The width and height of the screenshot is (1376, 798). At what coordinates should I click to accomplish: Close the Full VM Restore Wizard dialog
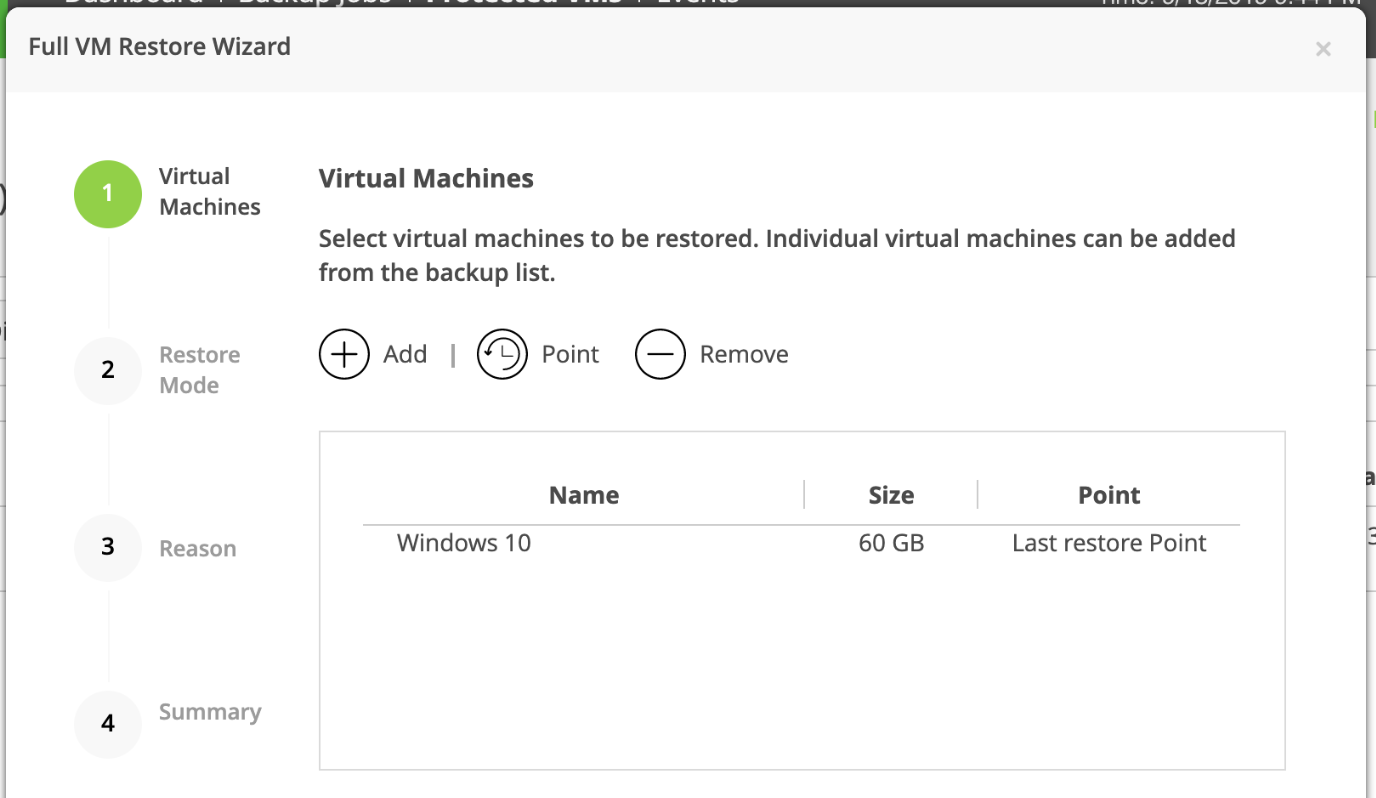point(1323,49)
